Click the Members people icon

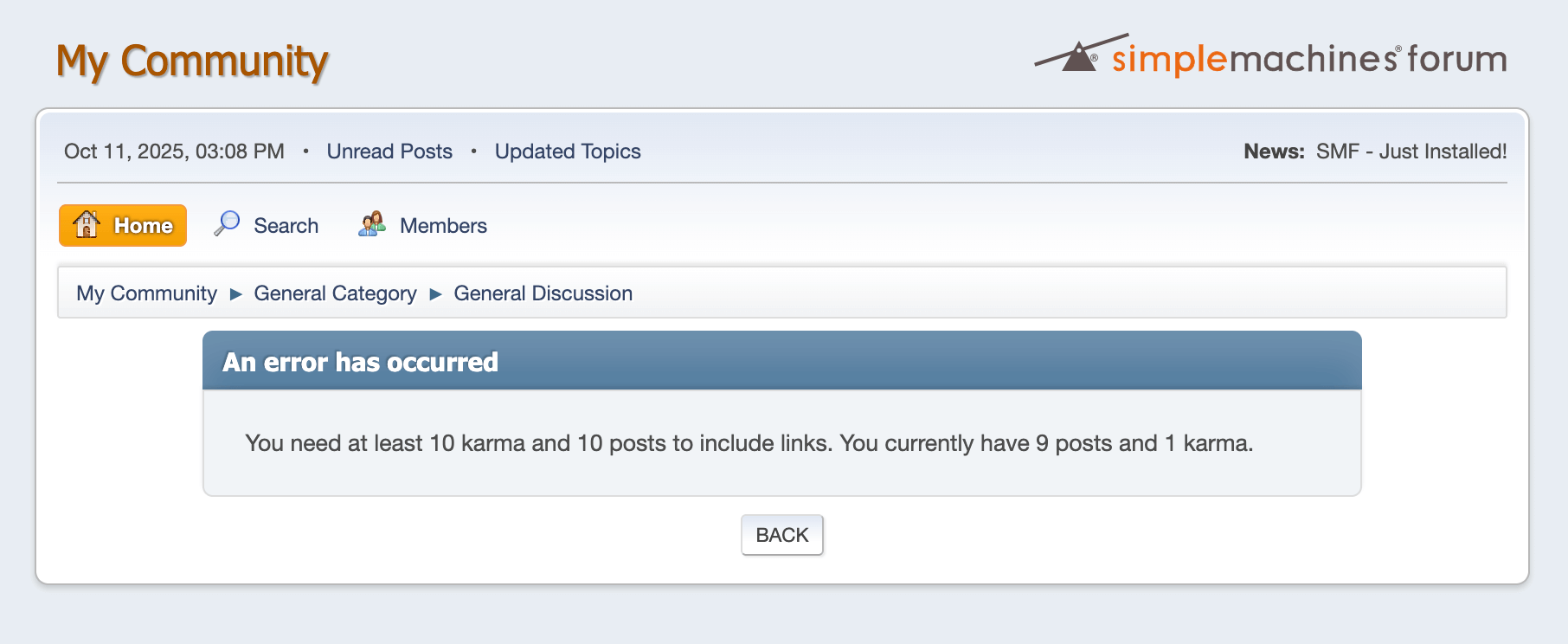tap(372, 224)
